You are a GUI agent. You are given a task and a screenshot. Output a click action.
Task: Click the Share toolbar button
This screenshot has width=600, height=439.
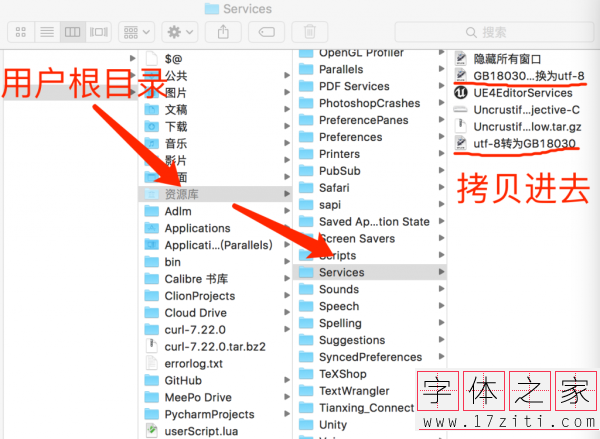coord(223,32)
